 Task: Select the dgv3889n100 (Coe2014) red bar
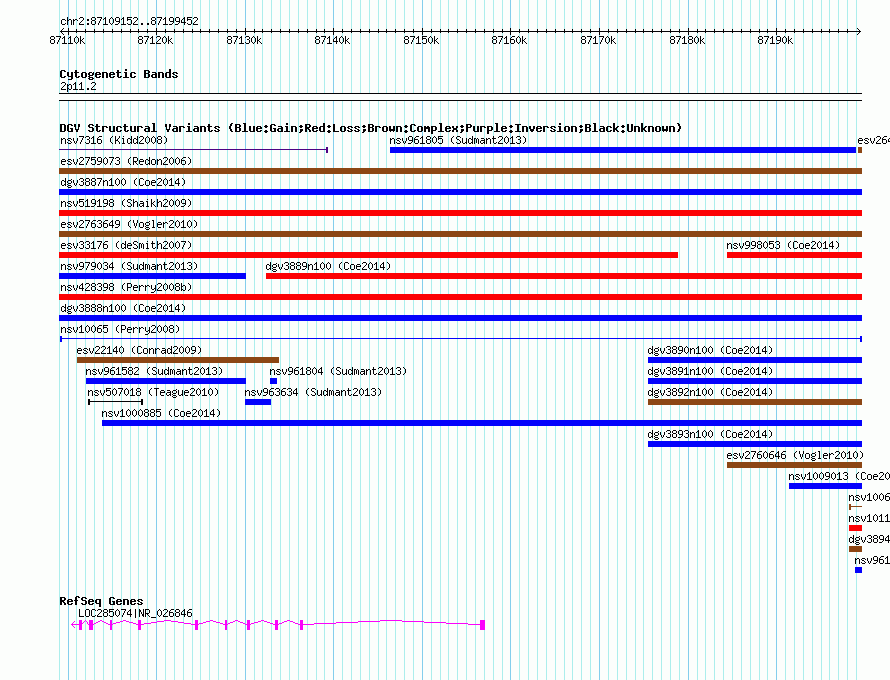[x=564, y=276]
